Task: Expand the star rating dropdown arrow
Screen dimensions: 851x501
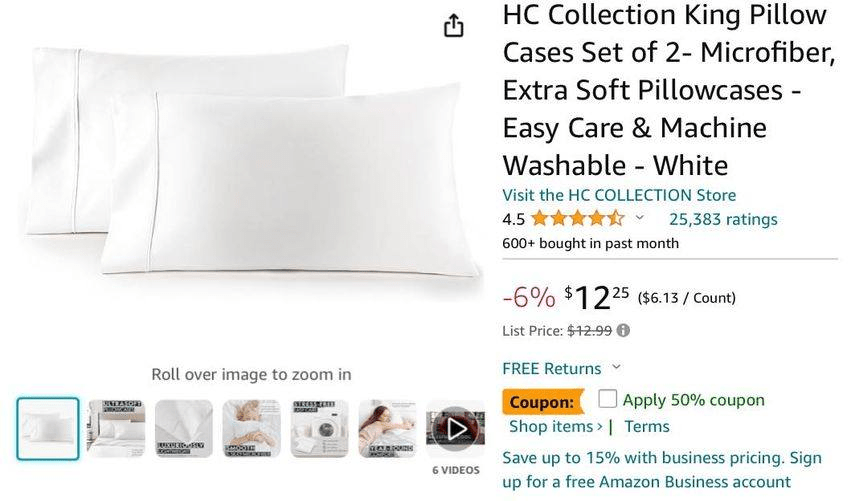Action: (640, 218)
